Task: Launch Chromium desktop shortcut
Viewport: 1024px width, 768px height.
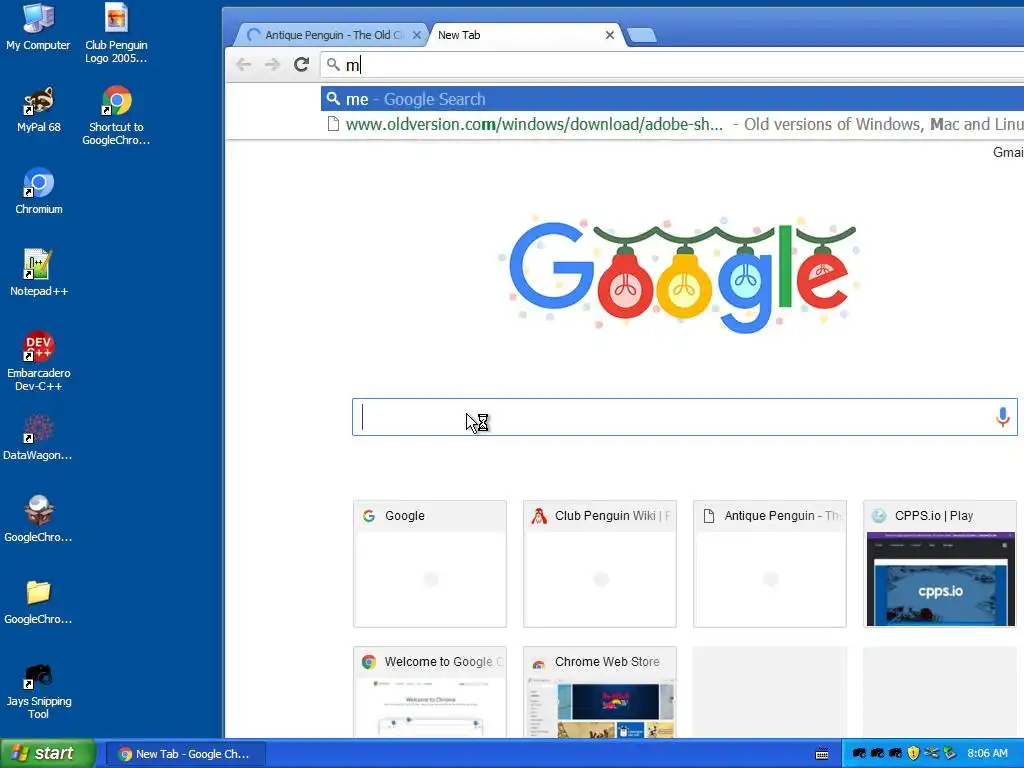Action: 39,191
